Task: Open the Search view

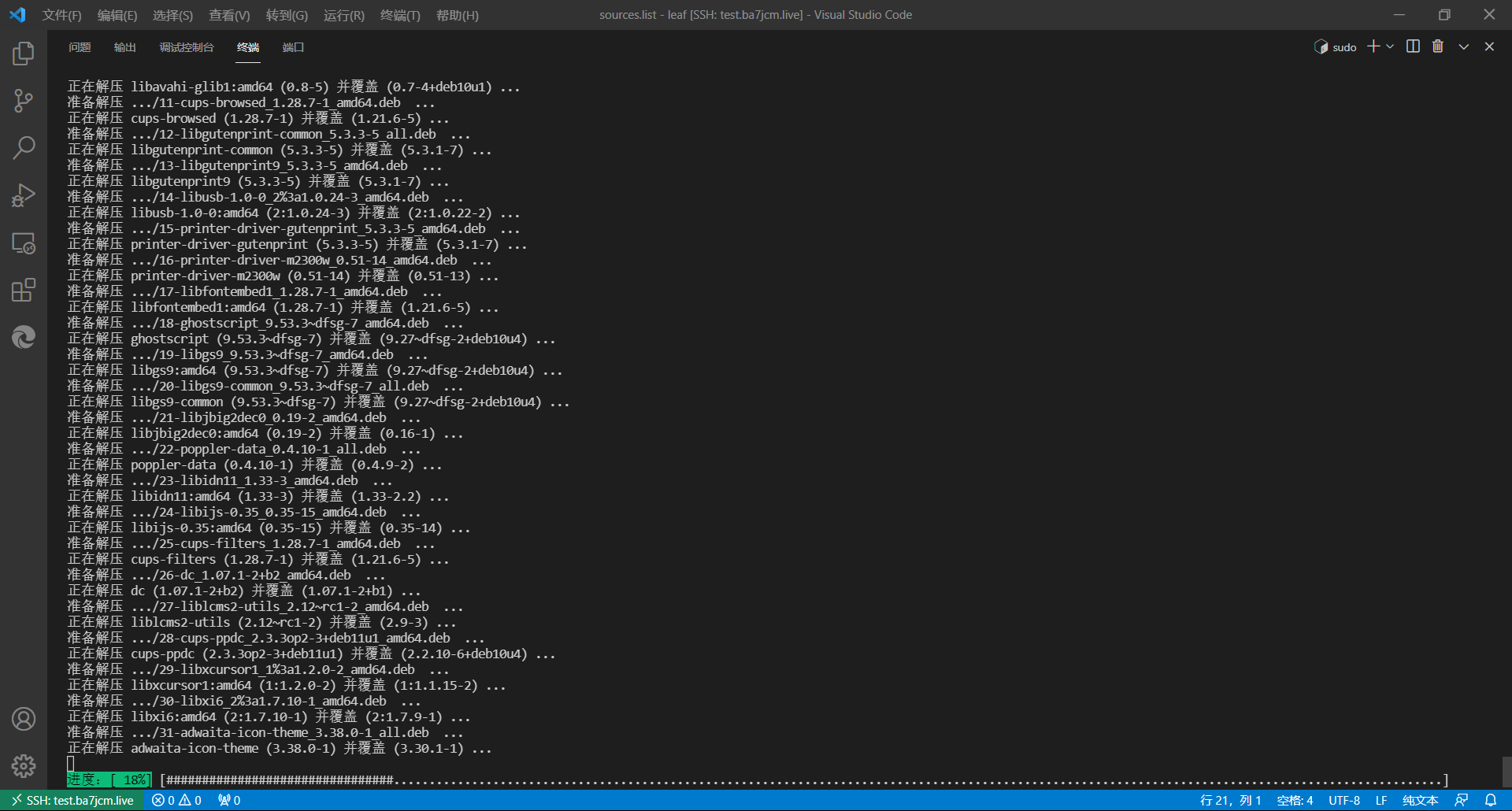Action: (x=24, y=148)
